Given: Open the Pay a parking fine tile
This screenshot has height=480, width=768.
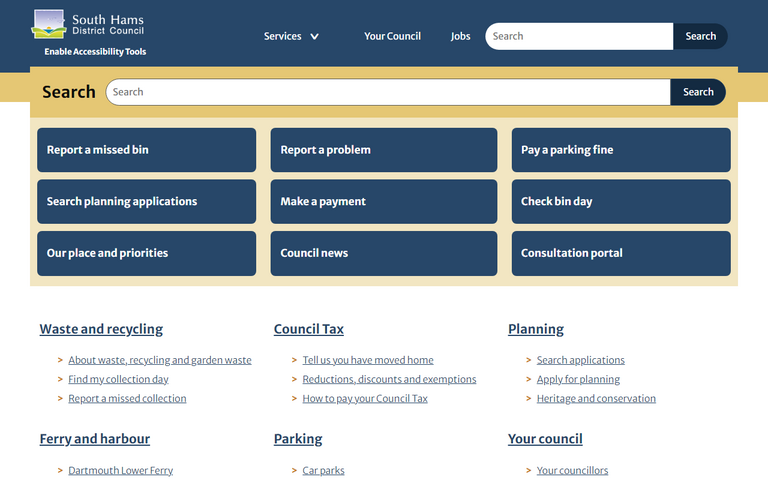Looking at the screenshot, I should pos(620,150).
